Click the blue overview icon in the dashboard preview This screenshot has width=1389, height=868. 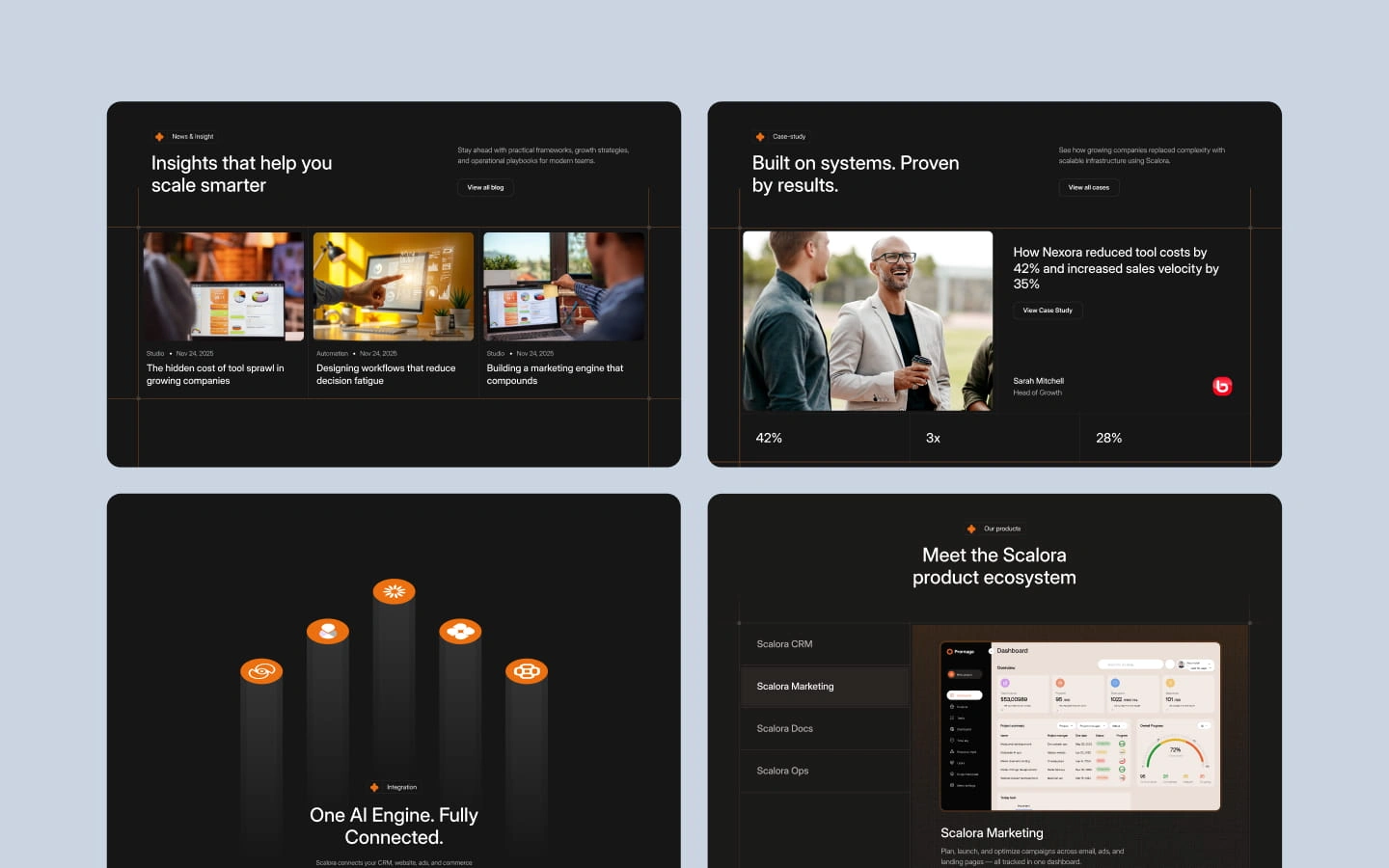pos(1115,683)
